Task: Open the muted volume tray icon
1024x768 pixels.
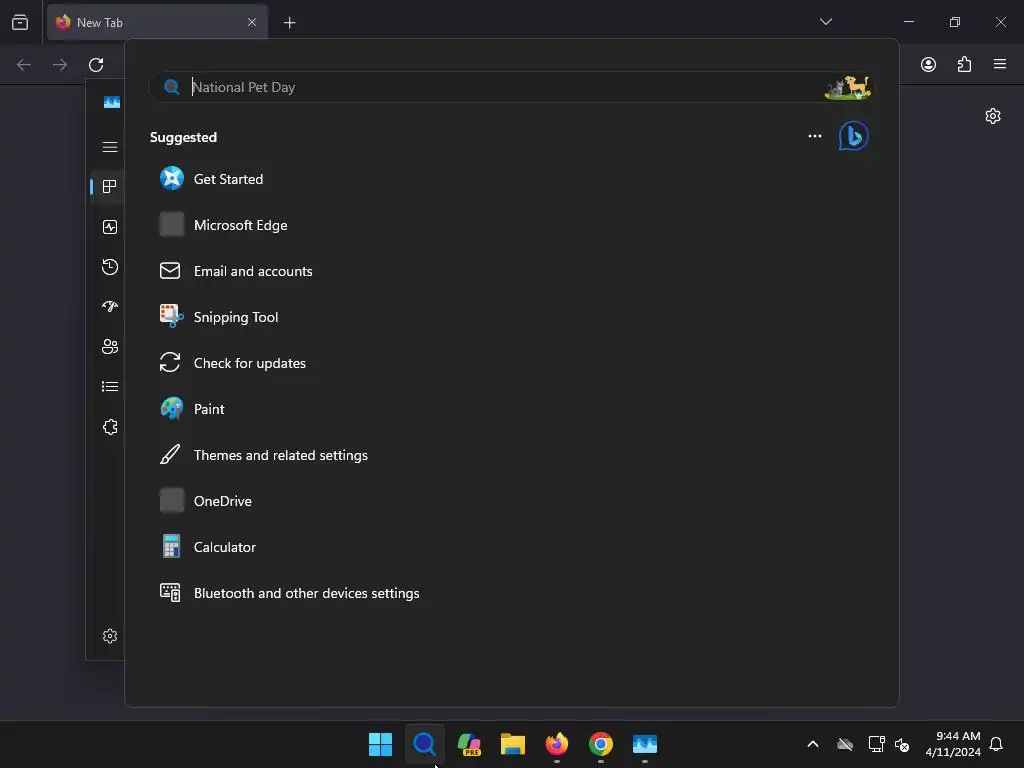Action: [x=903, y=744]
